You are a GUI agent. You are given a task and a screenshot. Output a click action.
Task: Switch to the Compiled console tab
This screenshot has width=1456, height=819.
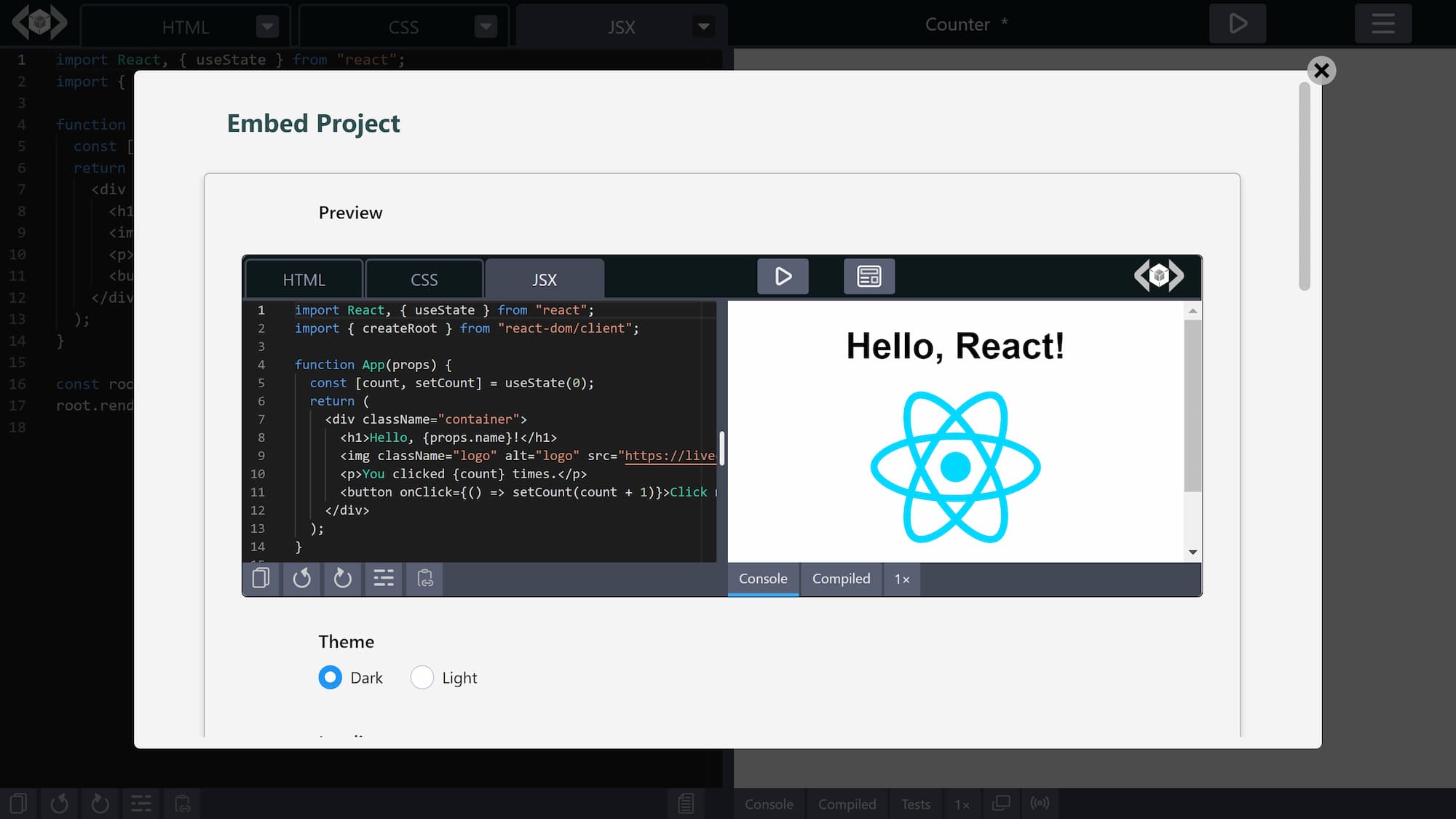click(x=841, y=578)
